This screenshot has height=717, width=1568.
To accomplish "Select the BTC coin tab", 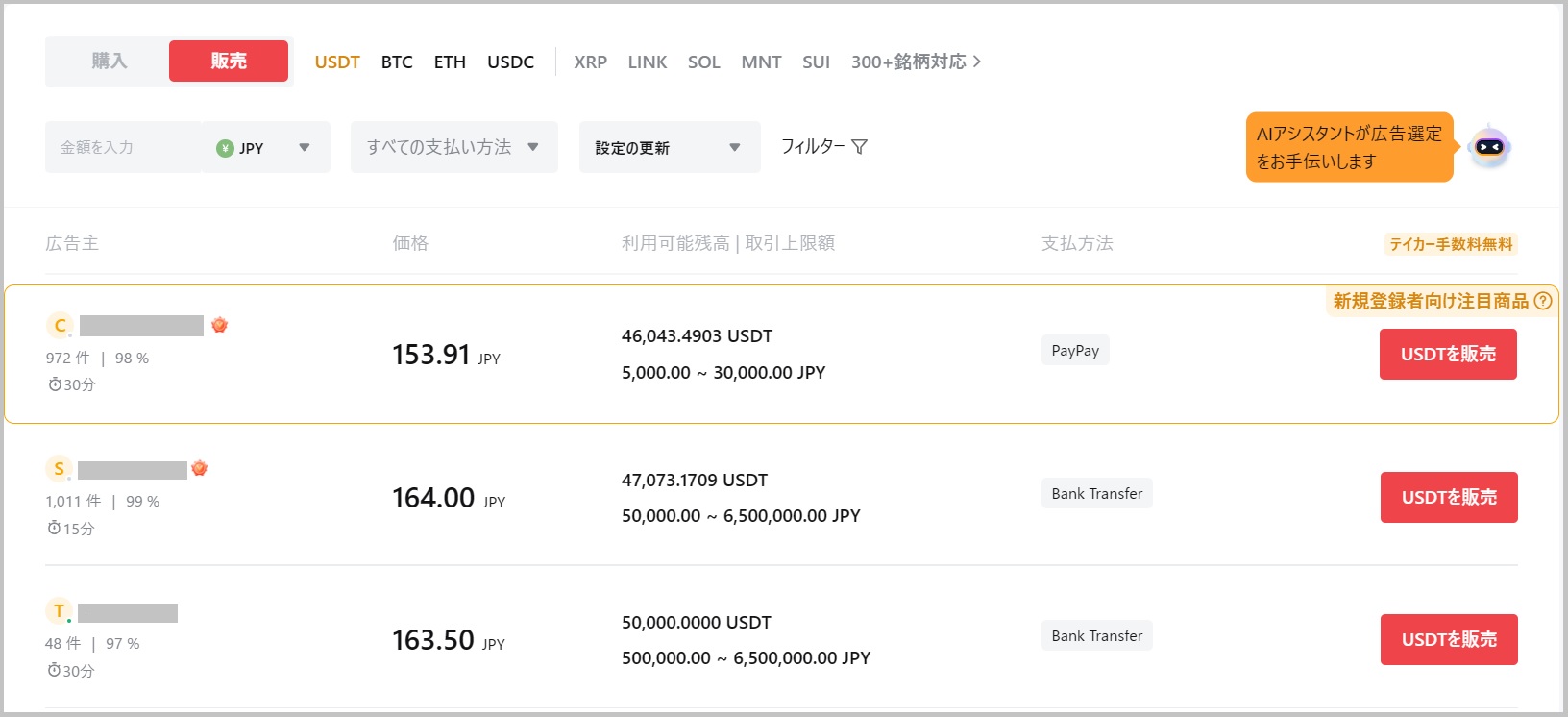I will pyautogui.click(x=397, y=62).
